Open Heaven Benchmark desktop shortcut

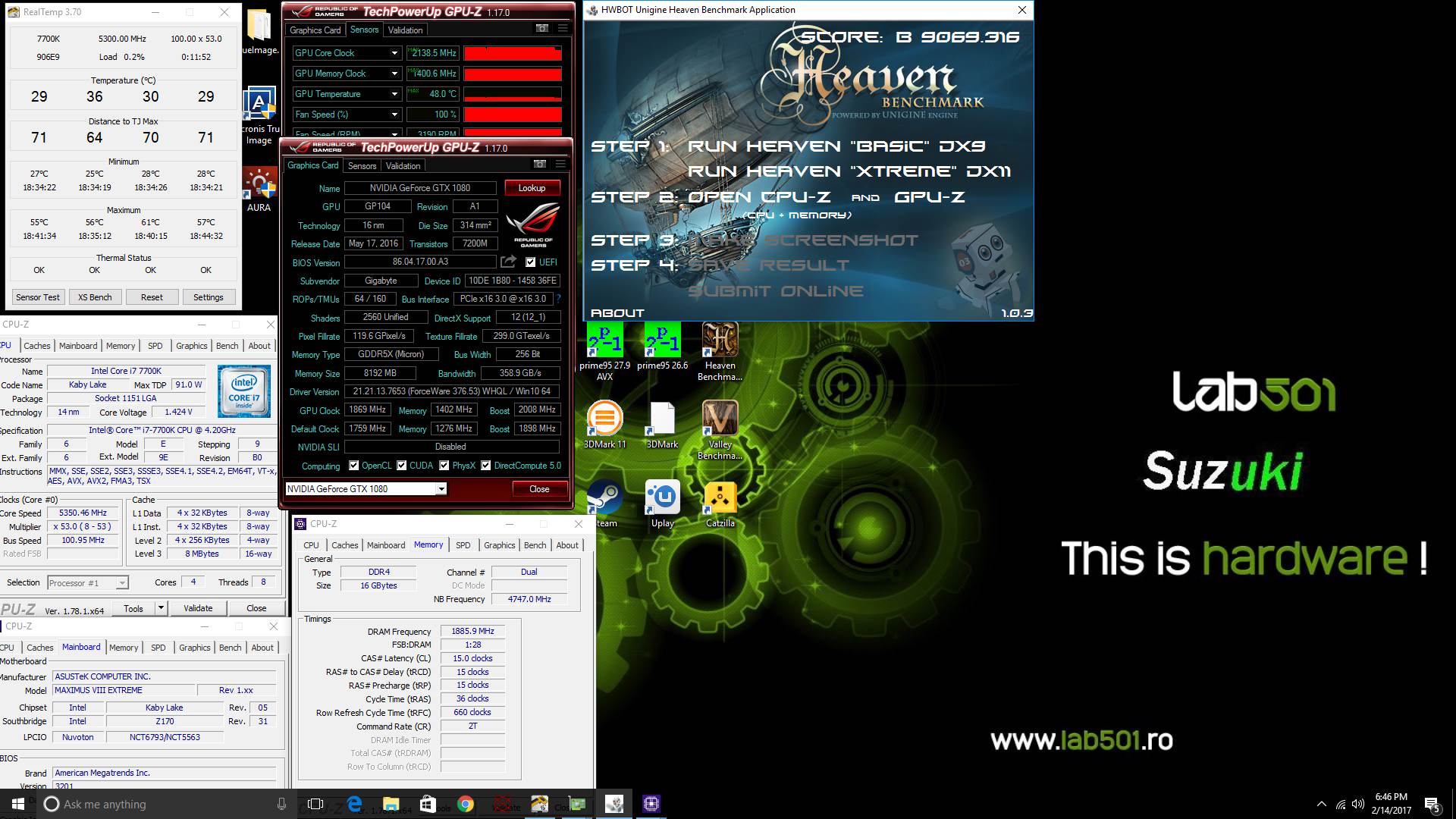720,351
